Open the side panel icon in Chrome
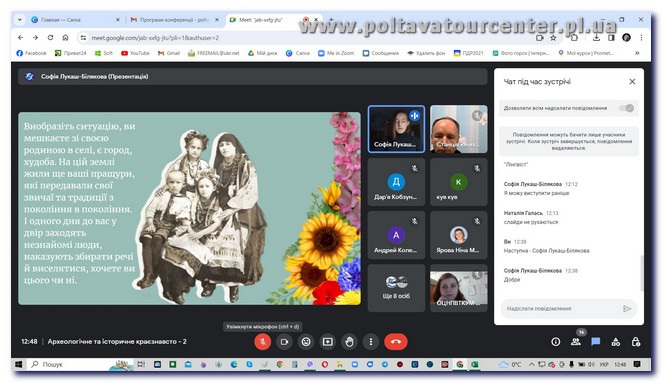Screen dimensions: 663x383 (611, 38)
